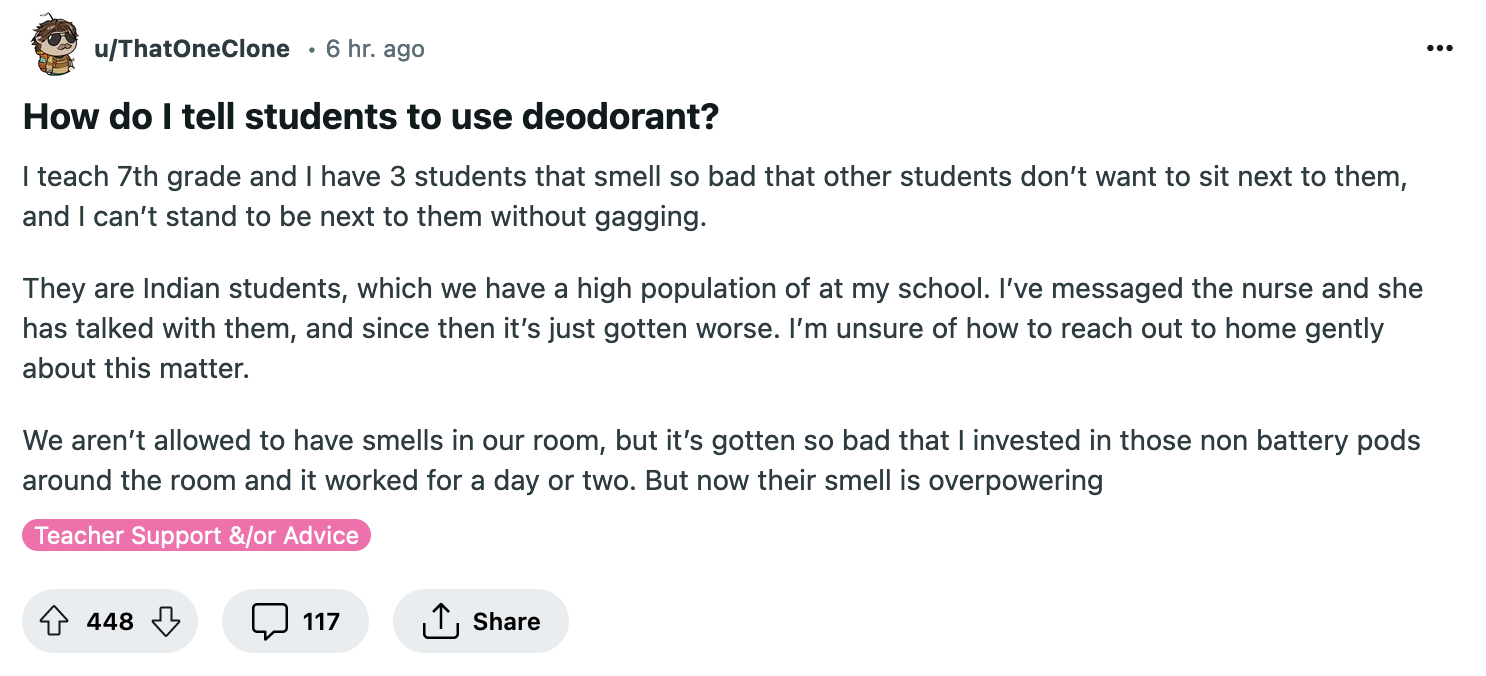Click the "6 hr. ago" timestamp

[x=375, y=49]
